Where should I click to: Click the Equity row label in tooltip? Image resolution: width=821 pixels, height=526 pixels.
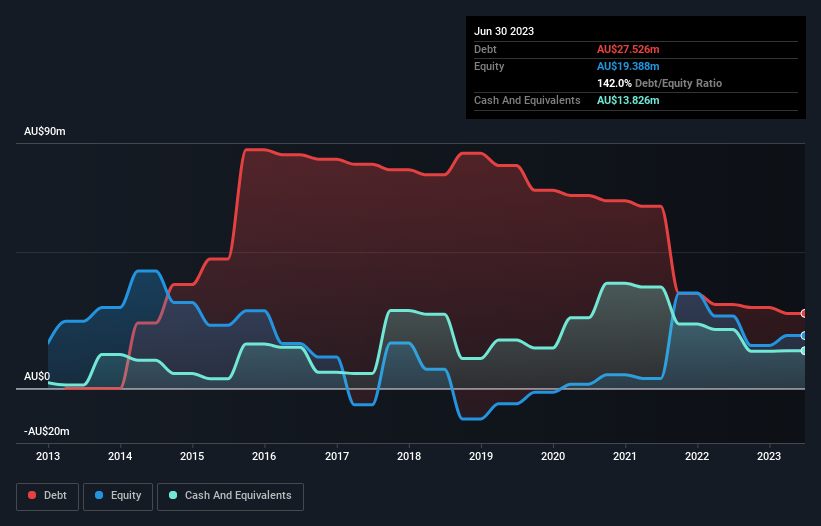coord(489,66)
